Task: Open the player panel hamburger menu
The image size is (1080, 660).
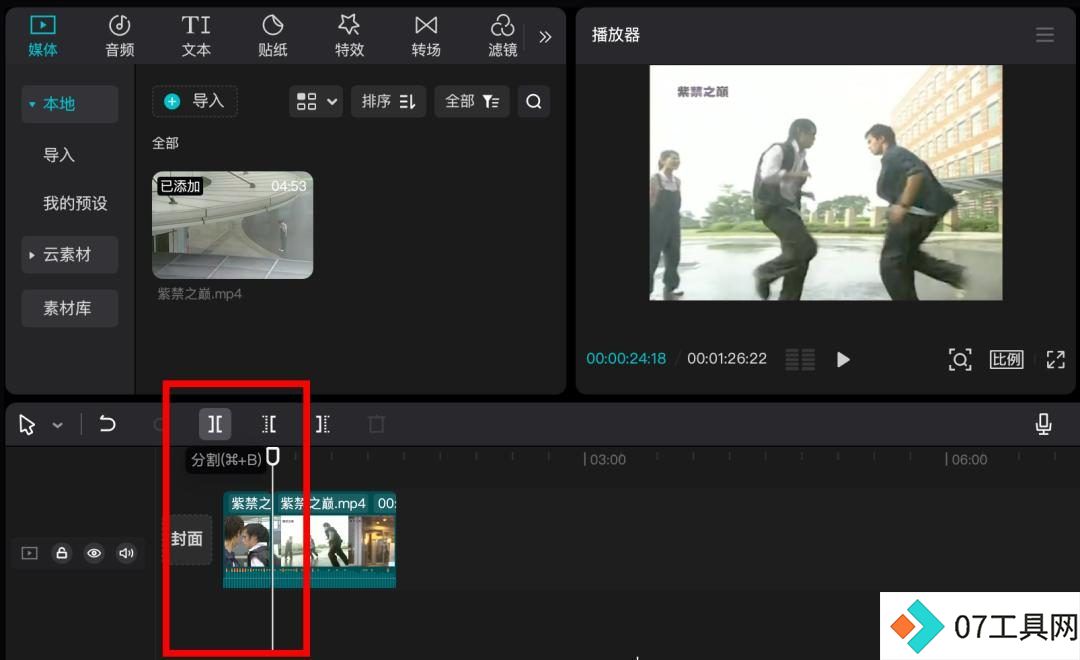Action: [1045, 35]
